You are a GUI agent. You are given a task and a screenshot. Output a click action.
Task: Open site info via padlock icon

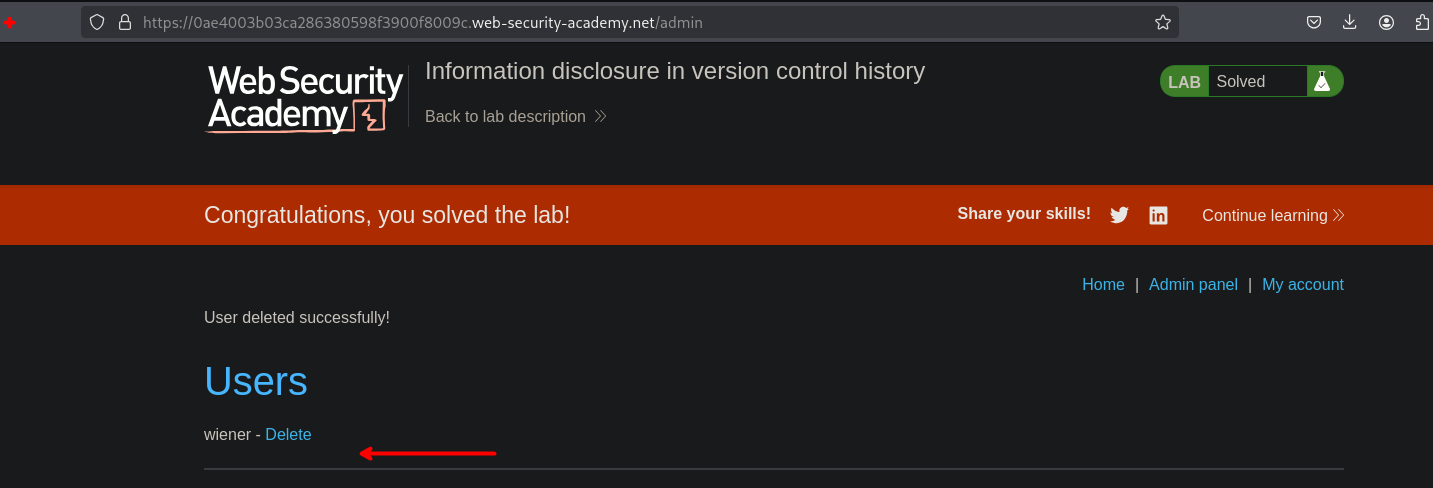pos(124,22)
